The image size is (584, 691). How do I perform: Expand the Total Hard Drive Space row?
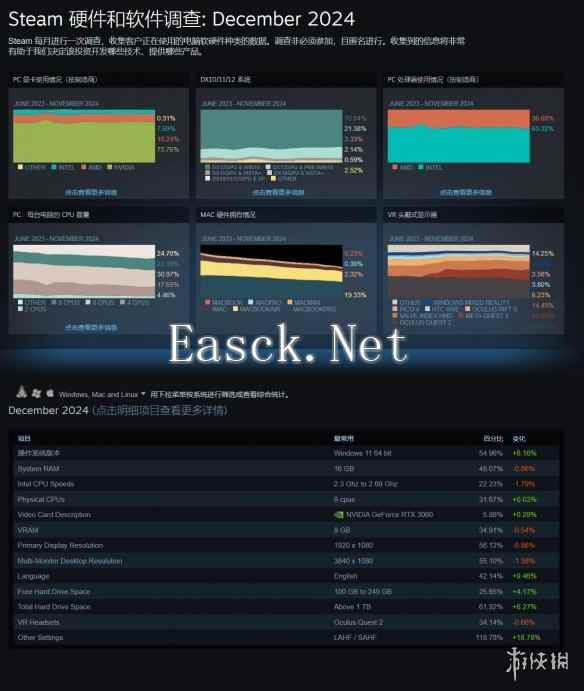pyautogui.click(x=287, y=607)
